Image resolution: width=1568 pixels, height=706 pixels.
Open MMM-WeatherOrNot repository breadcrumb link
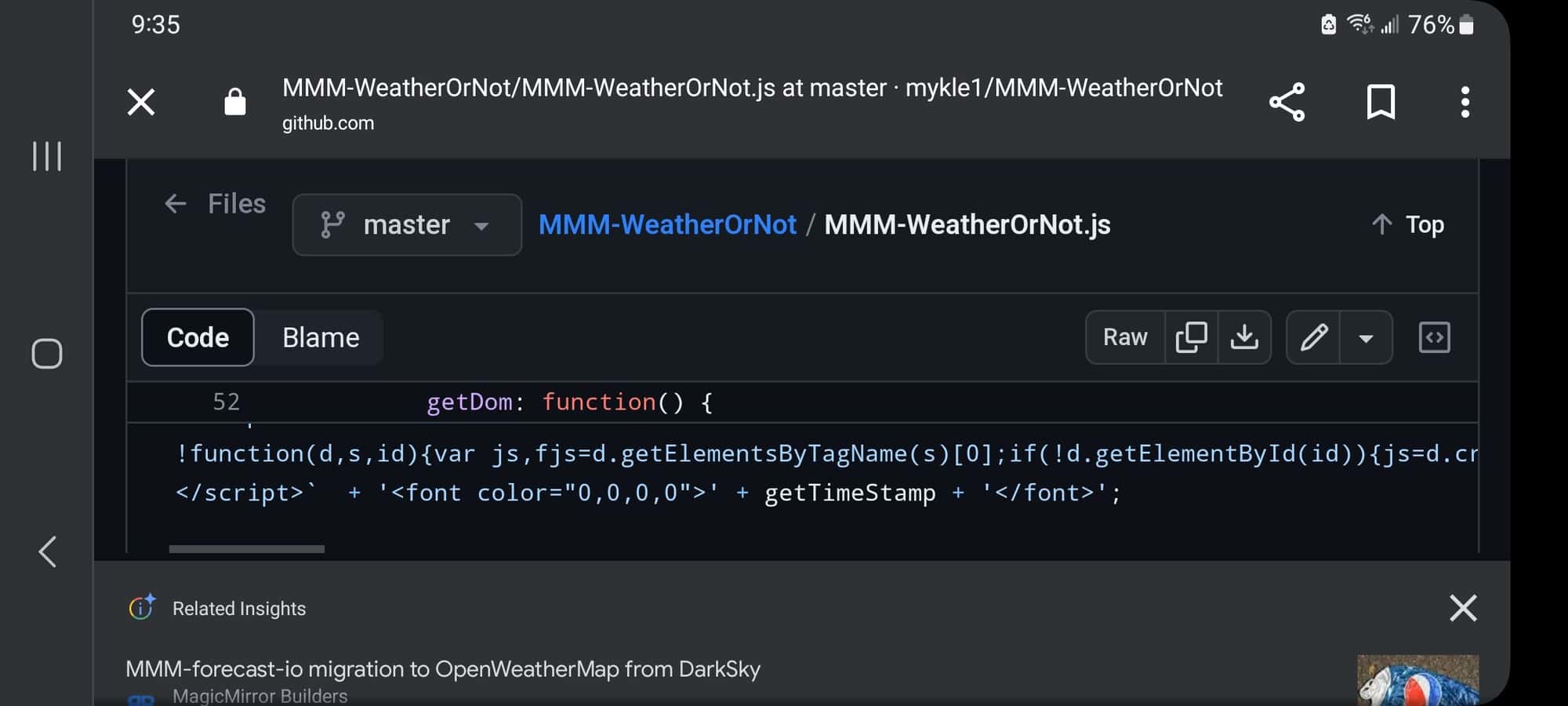(667, 225)
